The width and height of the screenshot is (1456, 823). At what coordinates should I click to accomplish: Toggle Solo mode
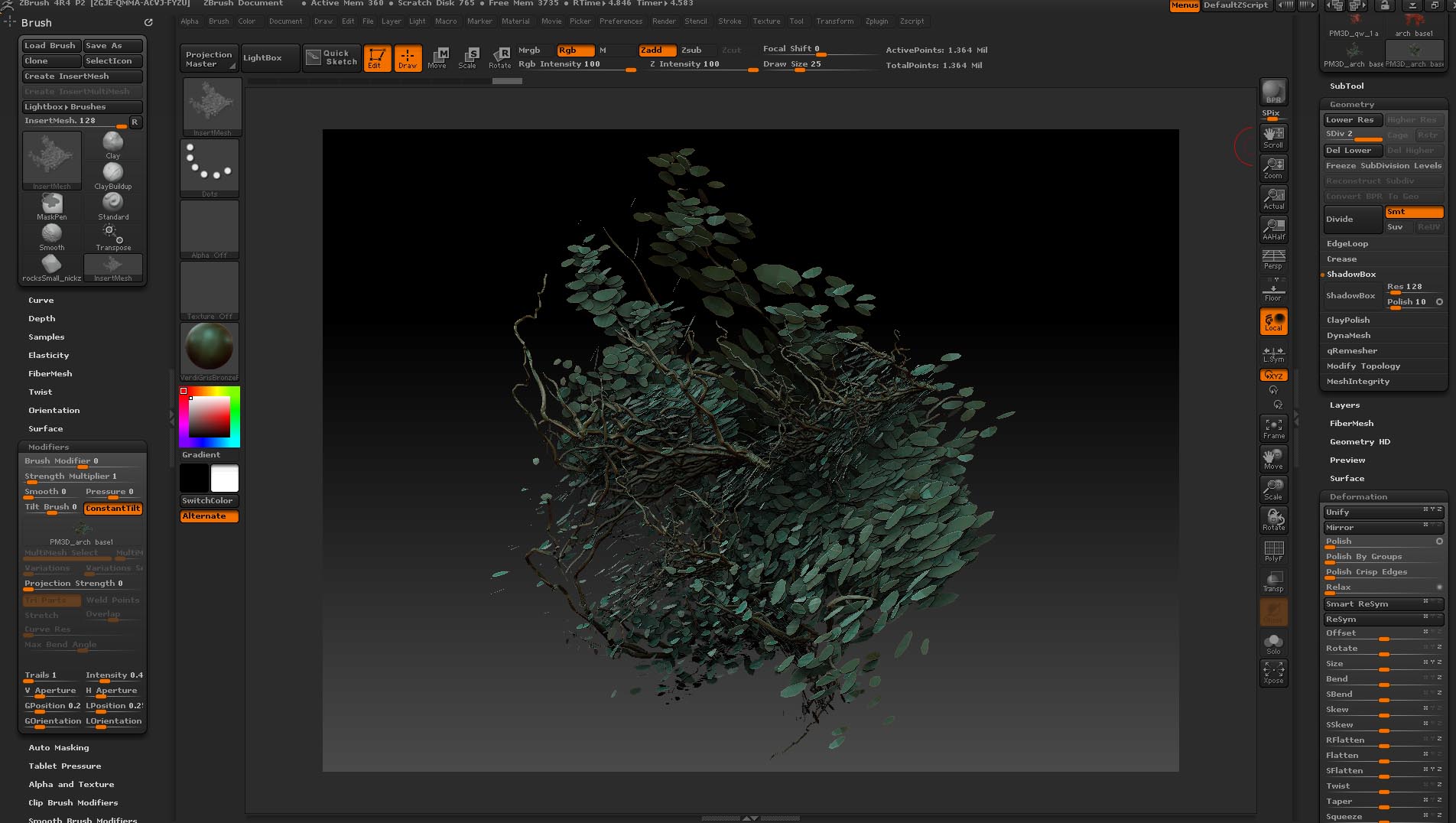[x=1273, y=642]
